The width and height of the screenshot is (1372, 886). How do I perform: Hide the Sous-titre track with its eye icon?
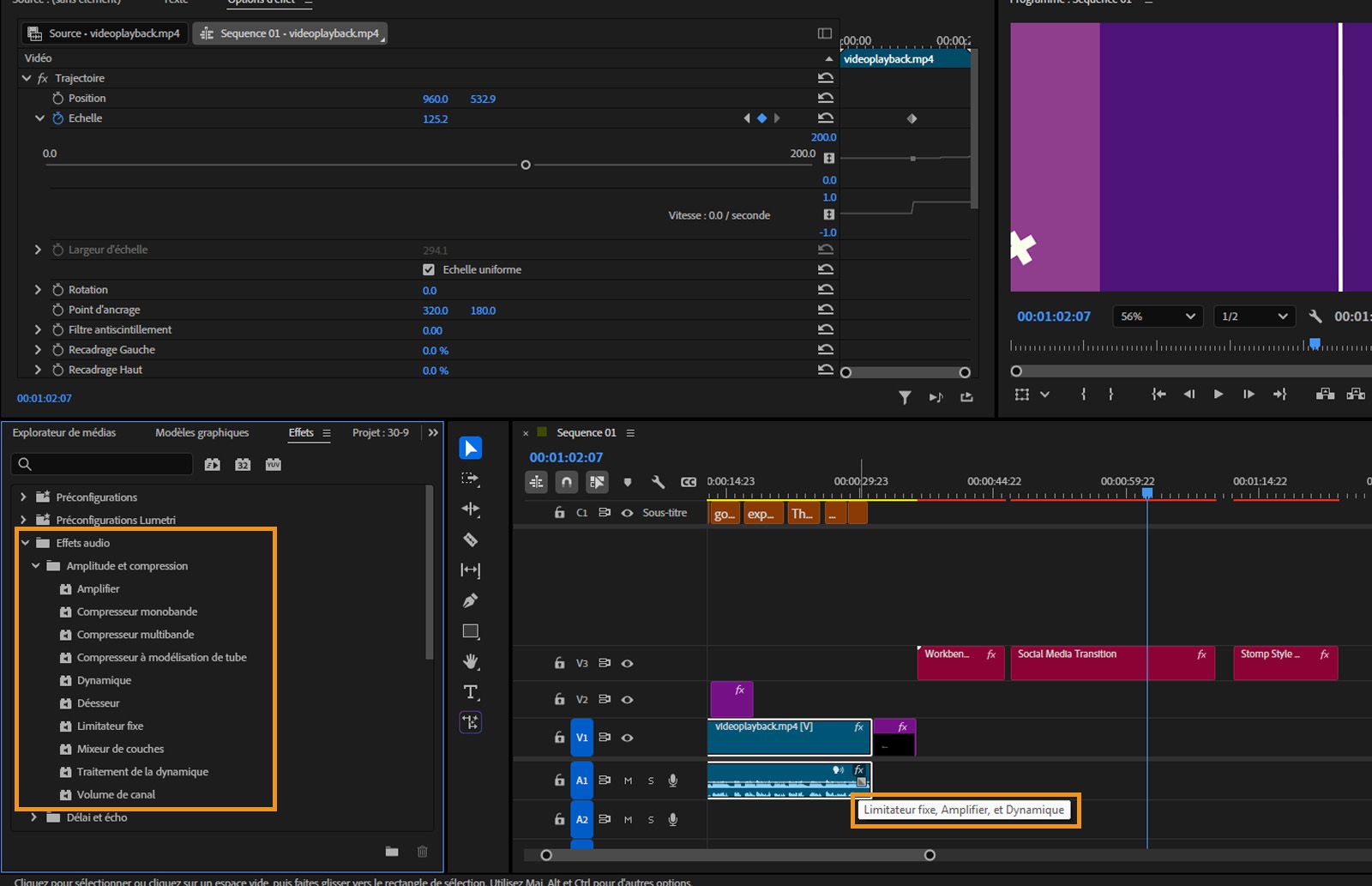(628, 512)
